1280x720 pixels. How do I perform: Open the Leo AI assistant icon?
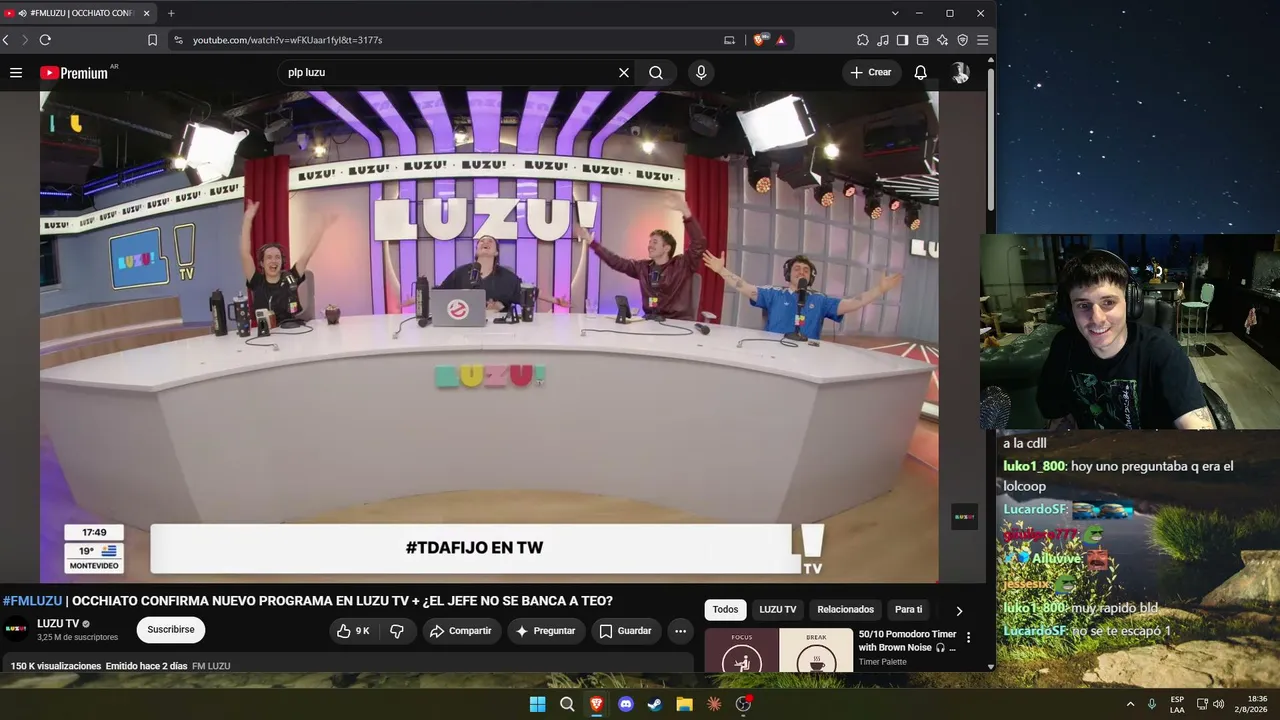pos(943,40)
